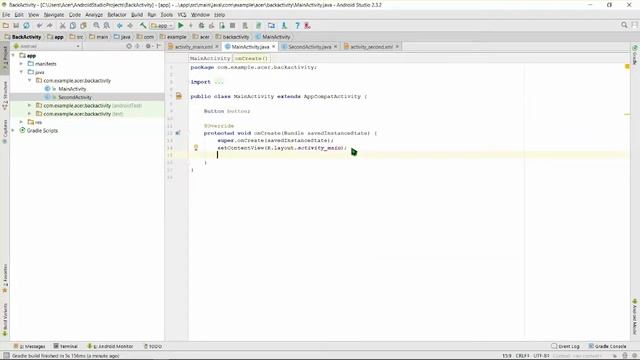Click the Undo toolbar icon
640x360 pixels.
point(40,26)
